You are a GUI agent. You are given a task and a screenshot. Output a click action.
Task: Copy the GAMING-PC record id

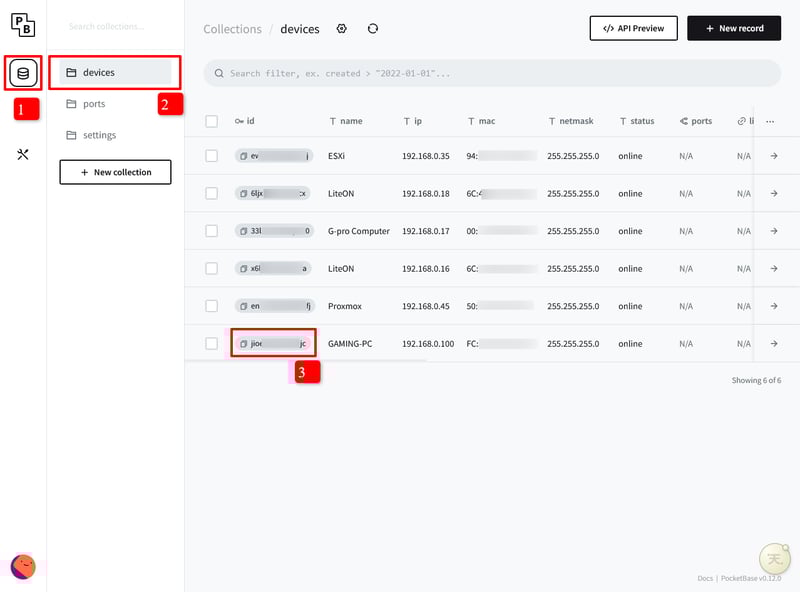pyautogui.click(x=244, y=344)
